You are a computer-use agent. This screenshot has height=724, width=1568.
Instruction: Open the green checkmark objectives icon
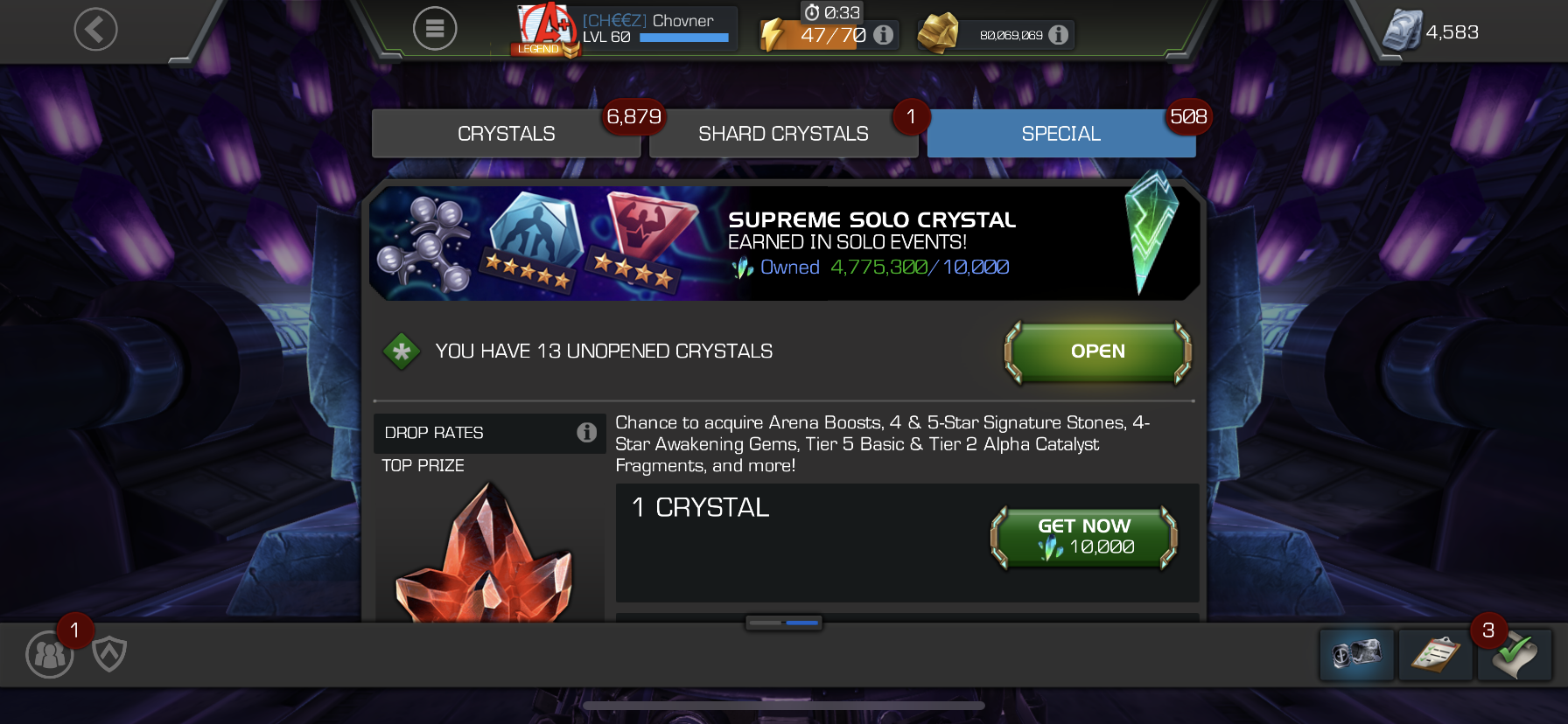(1515, 655)
